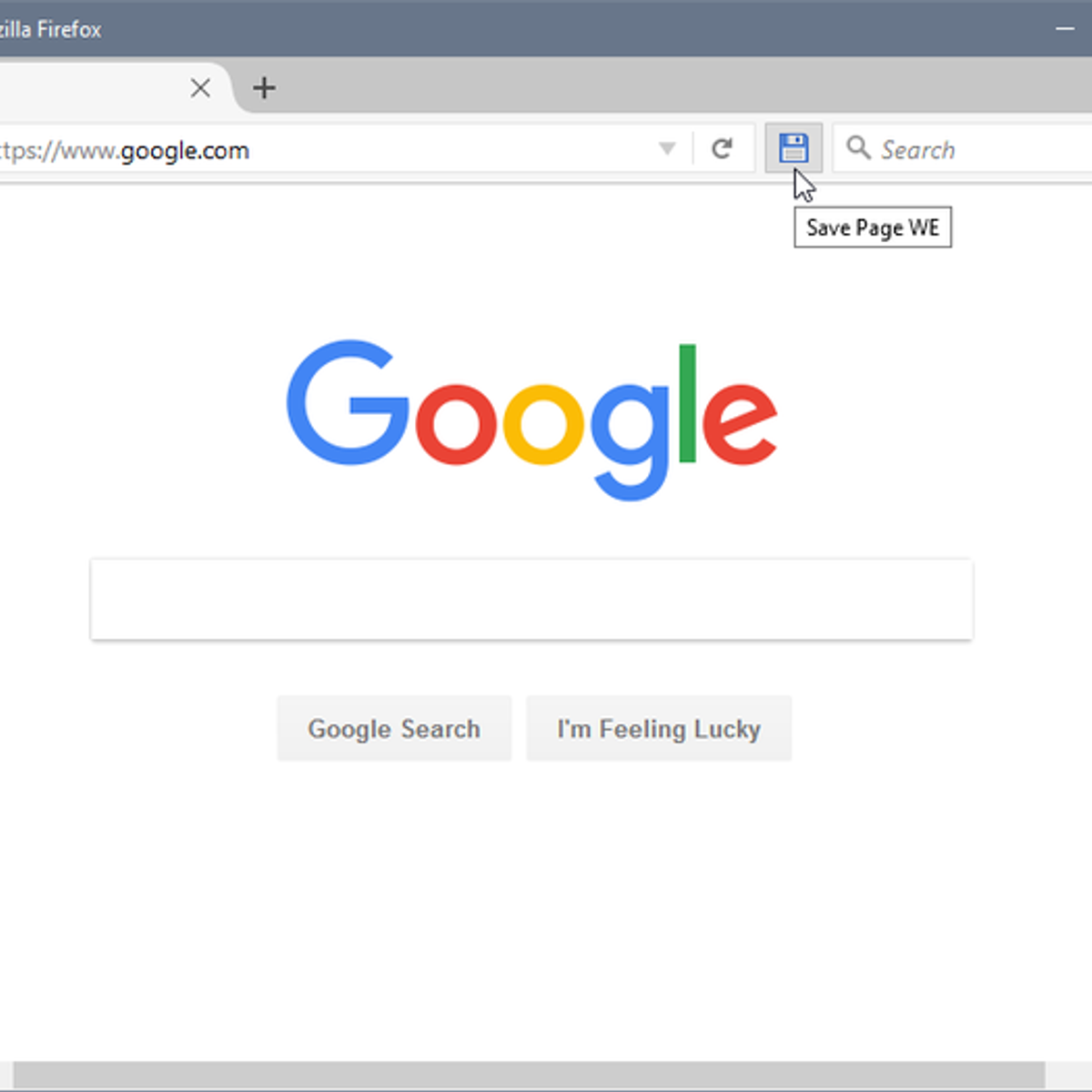Click empty tab strip area beside plus
The width and height of the screenshot is (1092, 1092).
(x=682, y=87)
